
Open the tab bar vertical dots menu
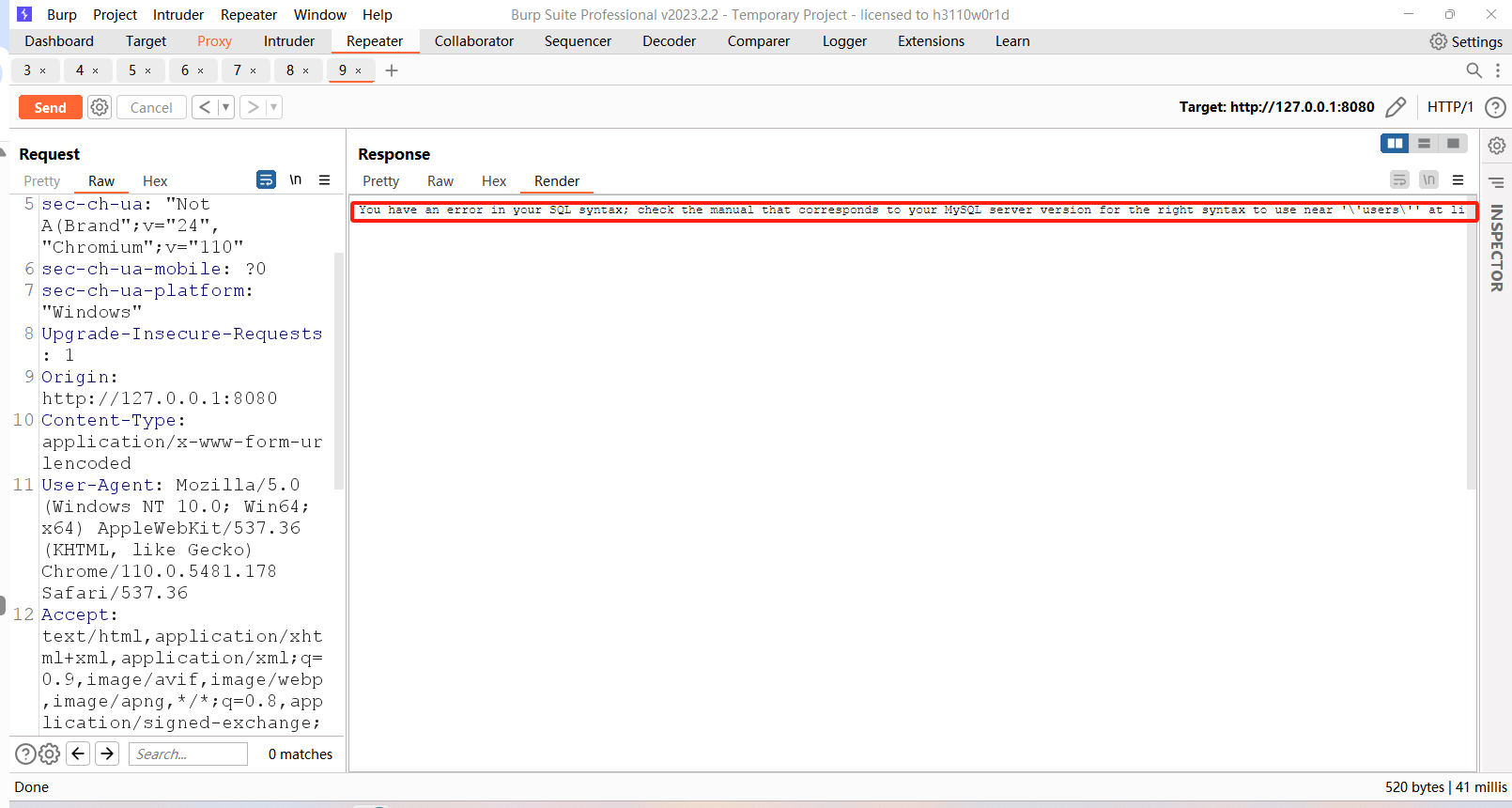[x=1498, y=70]
